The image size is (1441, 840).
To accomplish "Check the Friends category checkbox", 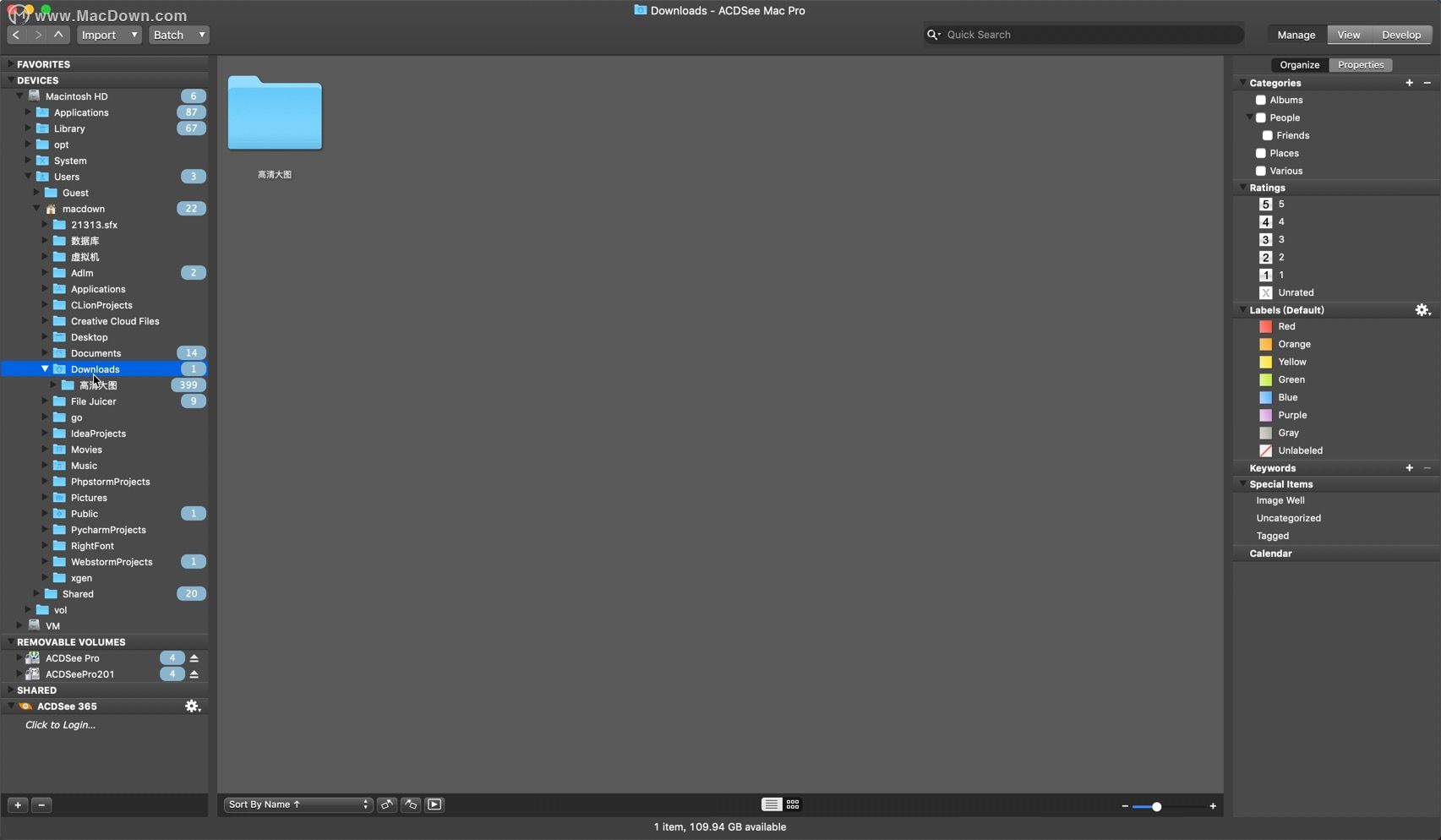I will pos(1268,135).
